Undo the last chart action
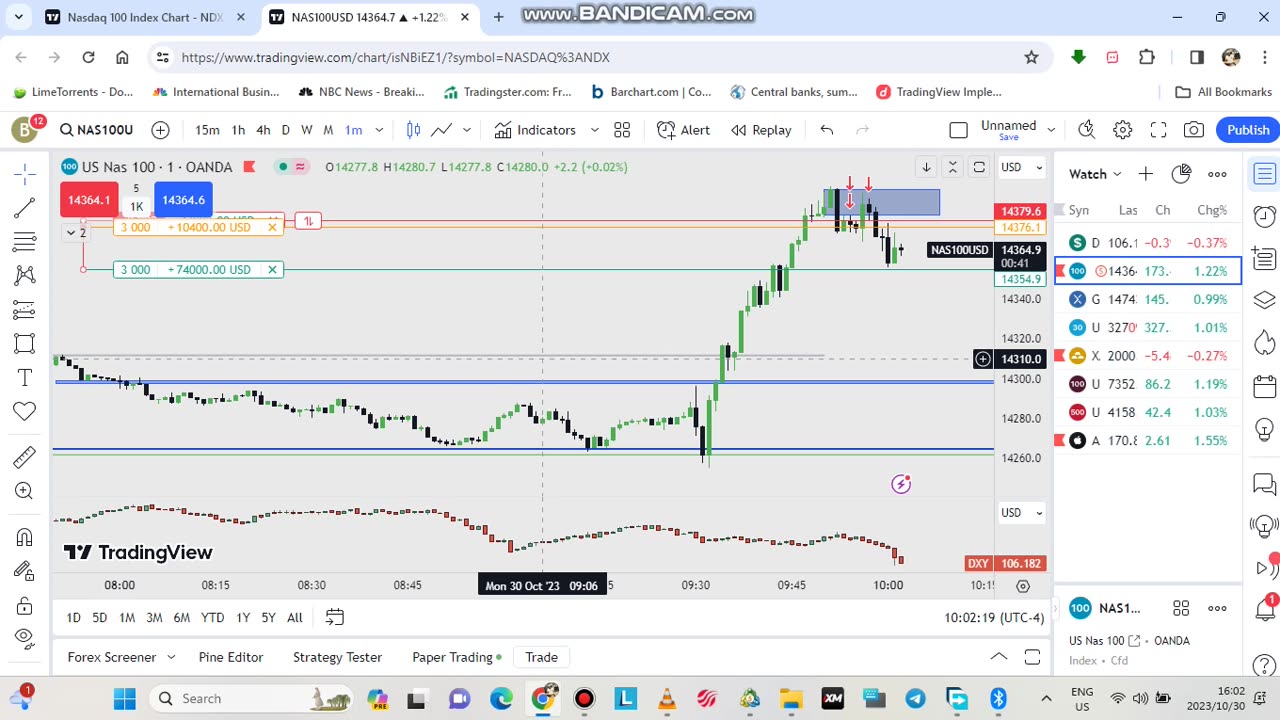This screenshot has height=720, width=1280. [827, 130]
